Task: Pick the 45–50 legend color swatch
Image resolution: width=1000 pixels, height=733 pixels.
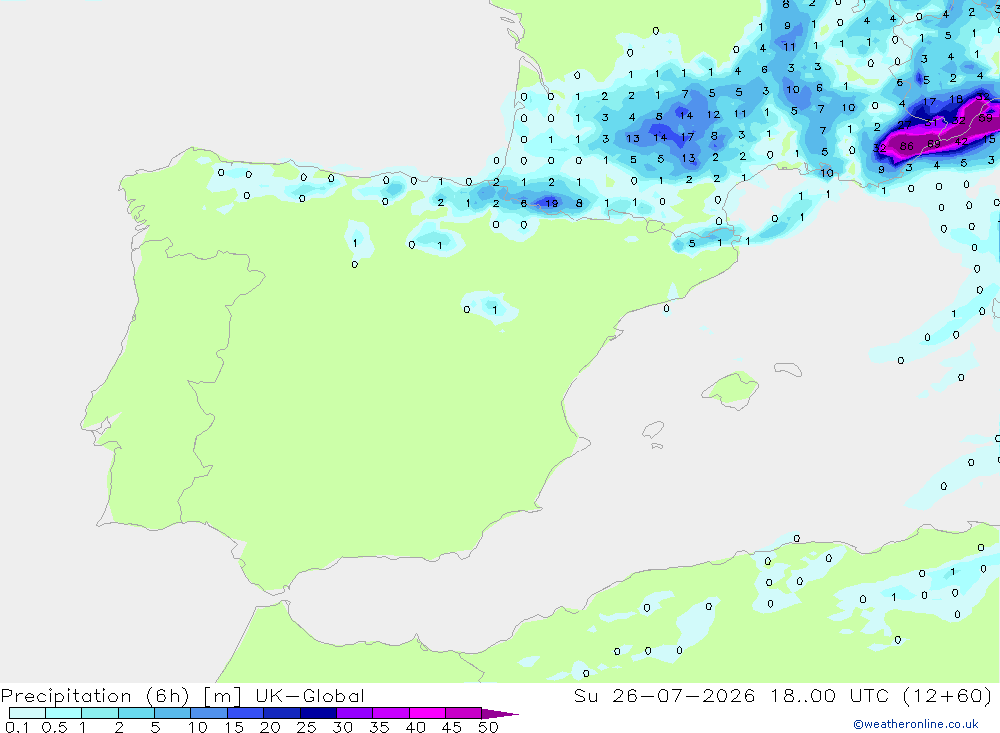Action: [463, 713]
